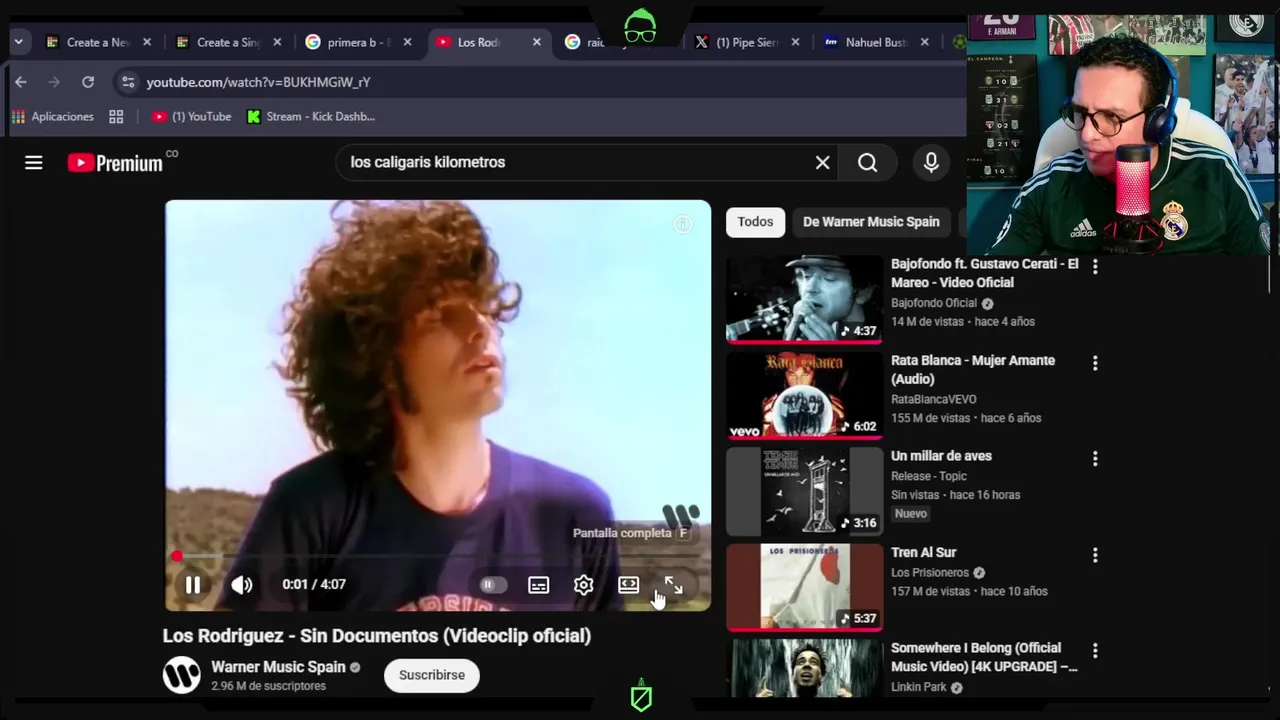1280x720 pixels.
Task: Seek on the red video progress bar
Action: 438,556
